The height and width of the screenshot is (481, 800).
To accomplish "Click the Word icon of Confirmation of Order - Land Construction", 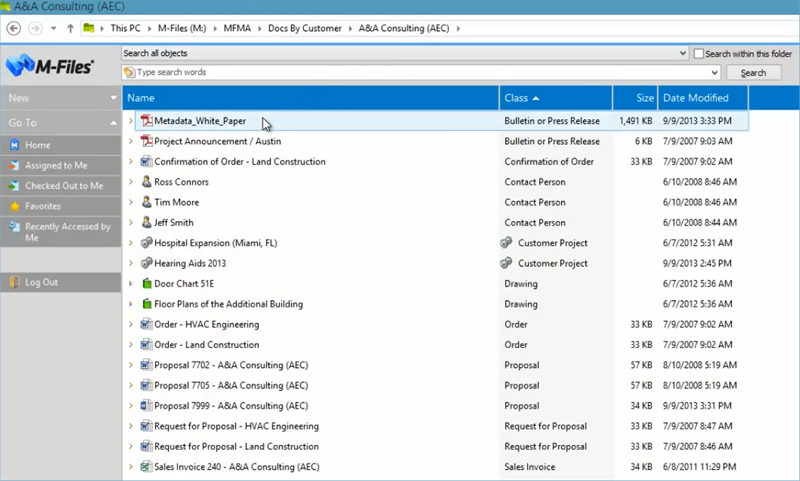I will [x=146, y=162].
